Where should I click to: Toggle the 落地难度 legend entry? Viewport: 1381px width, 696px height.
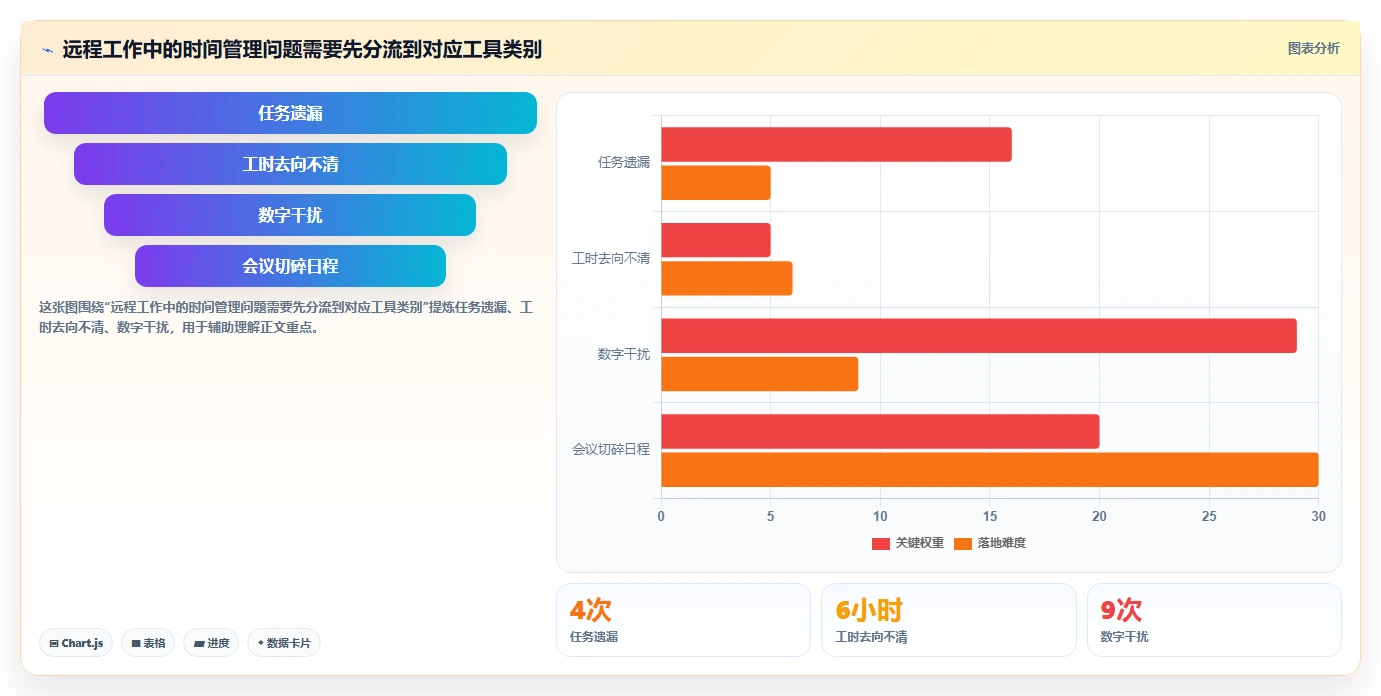pyautogui.click(x=990, y=543)
